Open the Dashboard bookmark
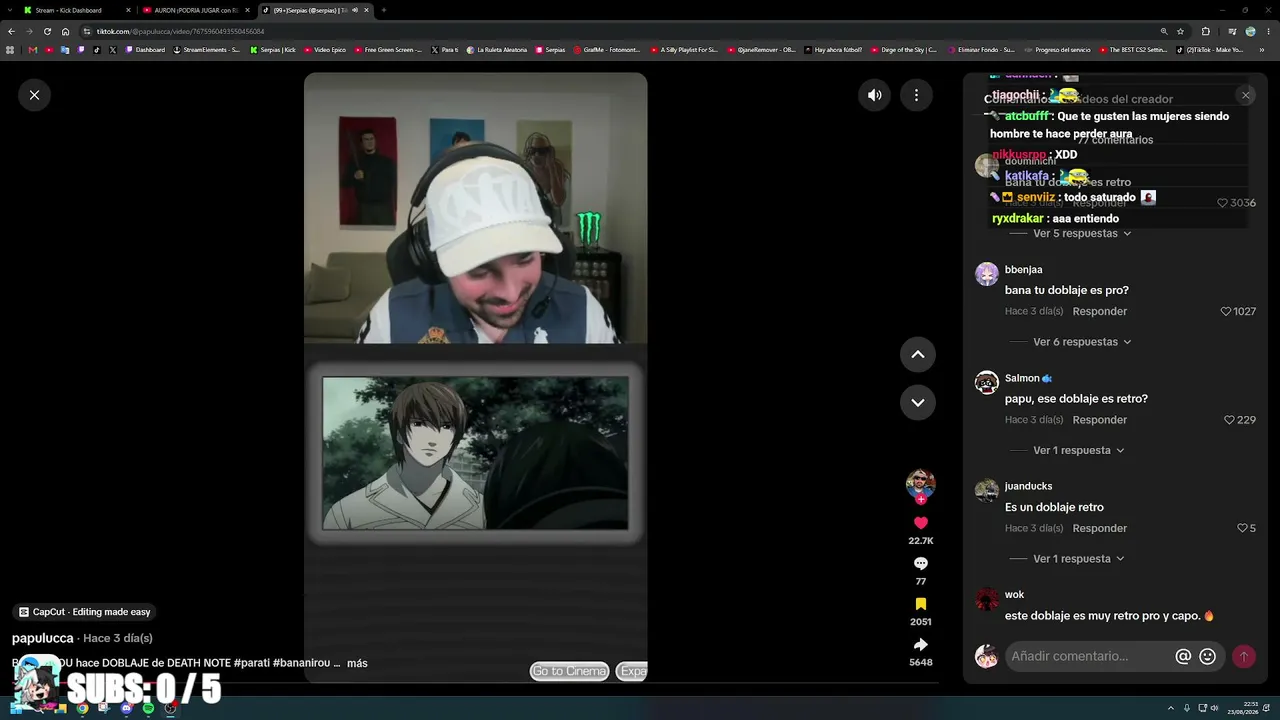 click(145, 49)
